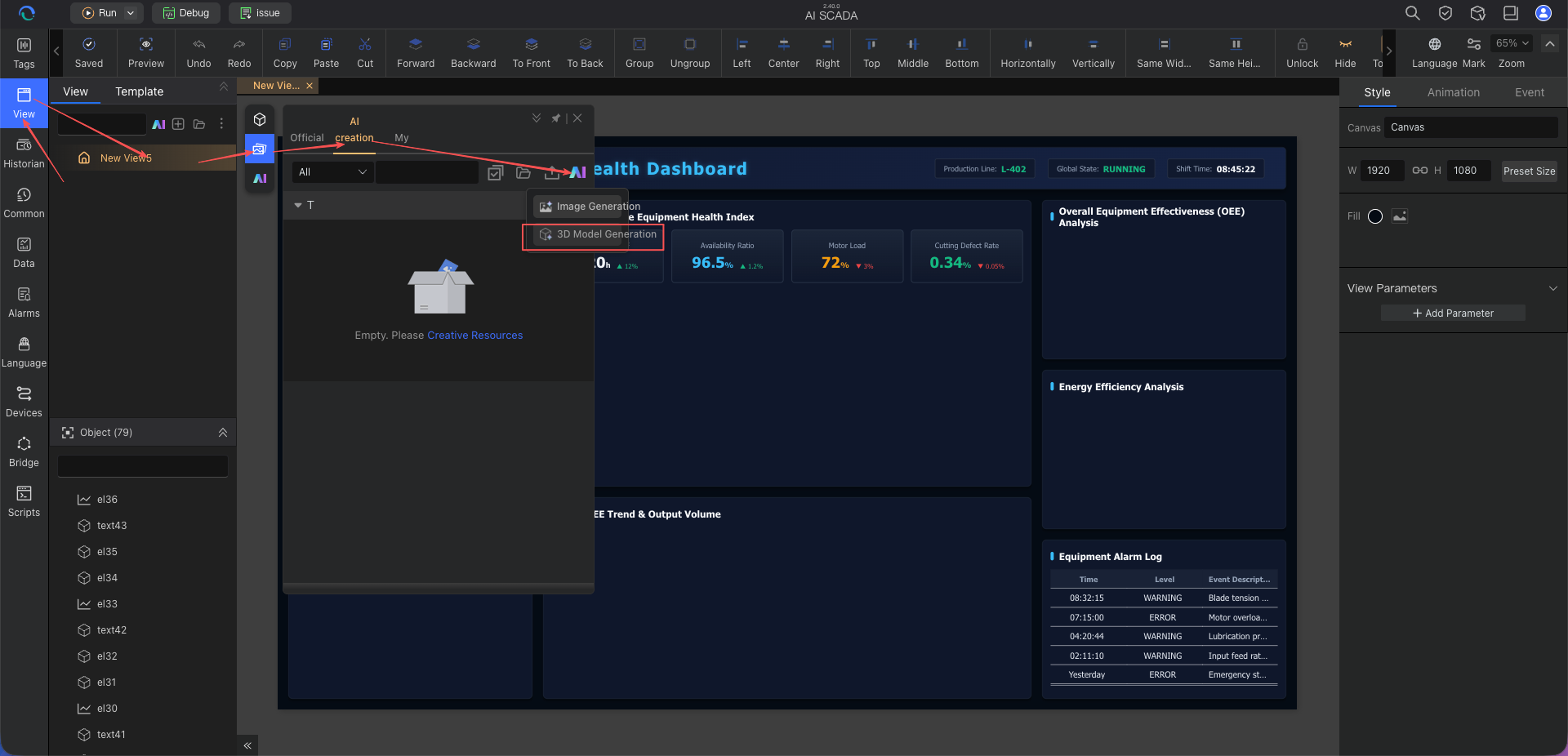This screenshot has height=756, width=1568.
Task: Click the AI generate icon in resource toolbar
Action: click(578, 172)
